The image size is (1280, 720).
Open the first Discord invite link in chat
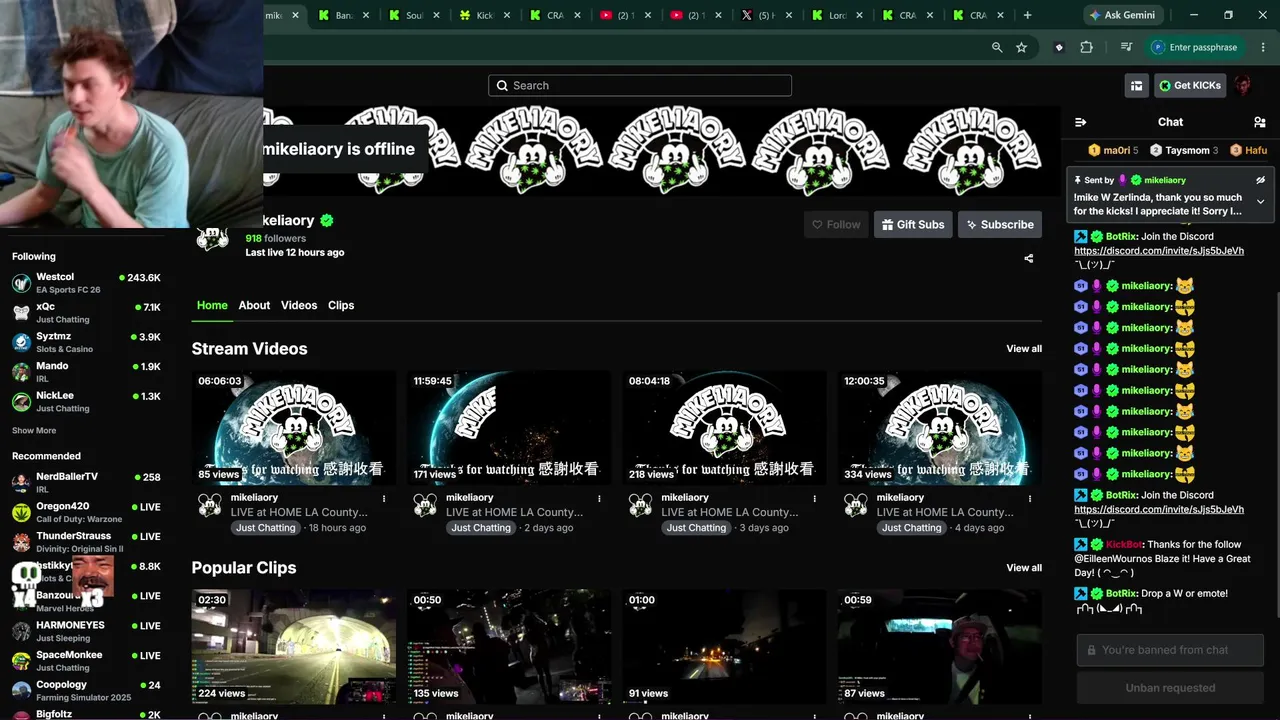pos(1159,251)
